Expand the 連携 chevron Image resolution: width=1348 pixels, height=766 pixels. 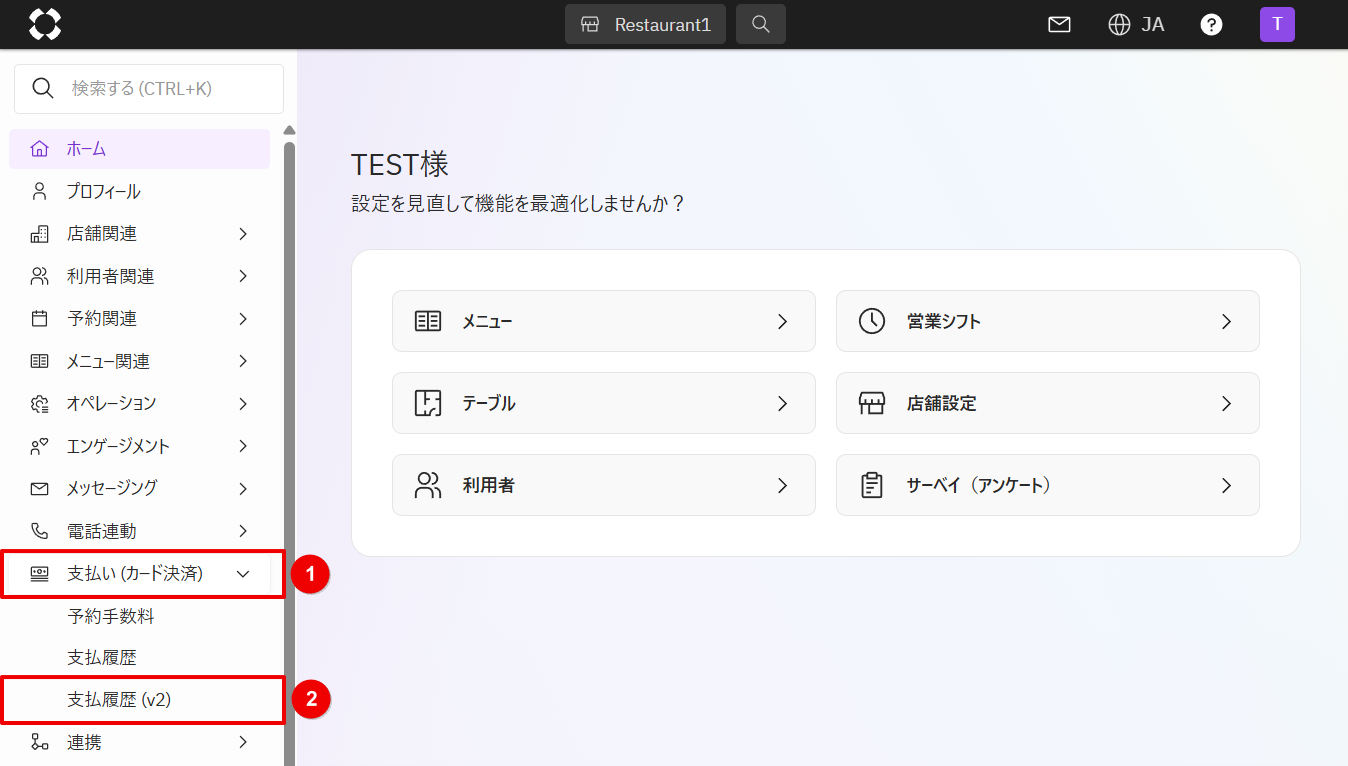click(243, 742)
